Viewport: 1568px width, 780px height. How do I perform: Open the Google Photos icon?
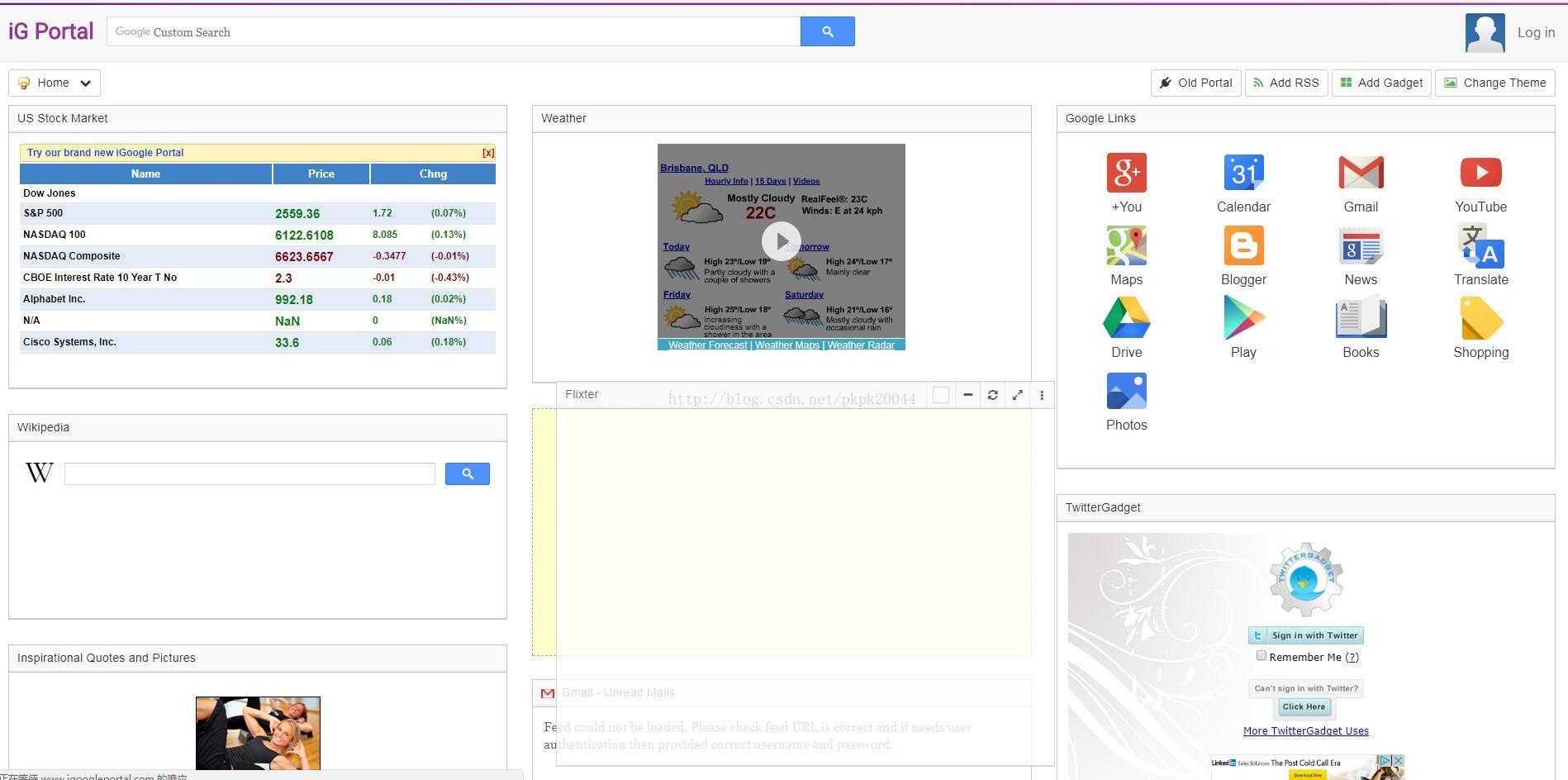click(x=1126, y=391)
